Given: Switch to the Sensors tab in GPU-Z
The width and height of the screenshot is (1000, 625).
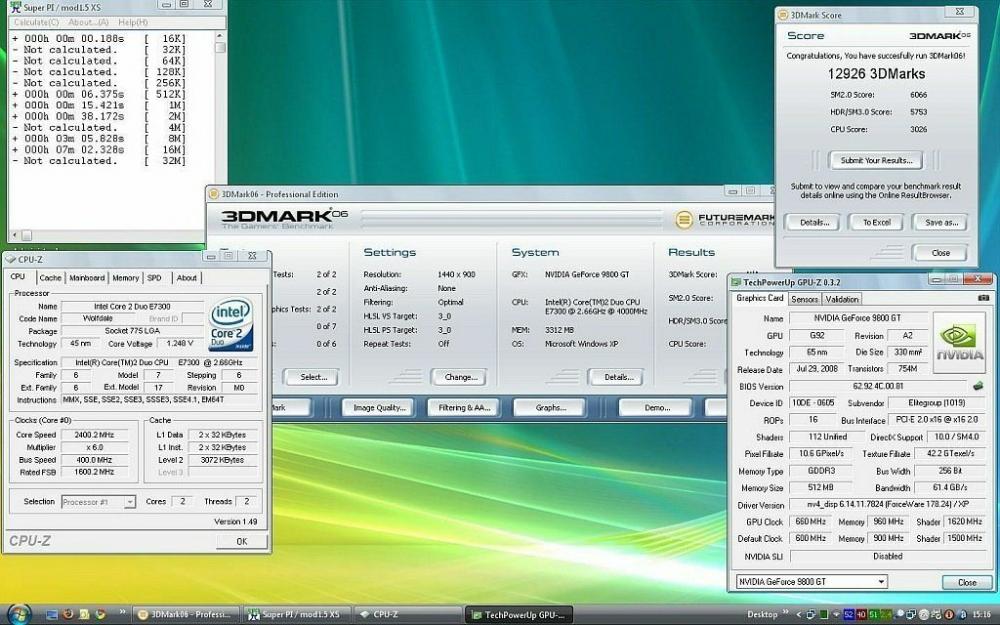Looking at the screenshot, I should pos(804,299).
